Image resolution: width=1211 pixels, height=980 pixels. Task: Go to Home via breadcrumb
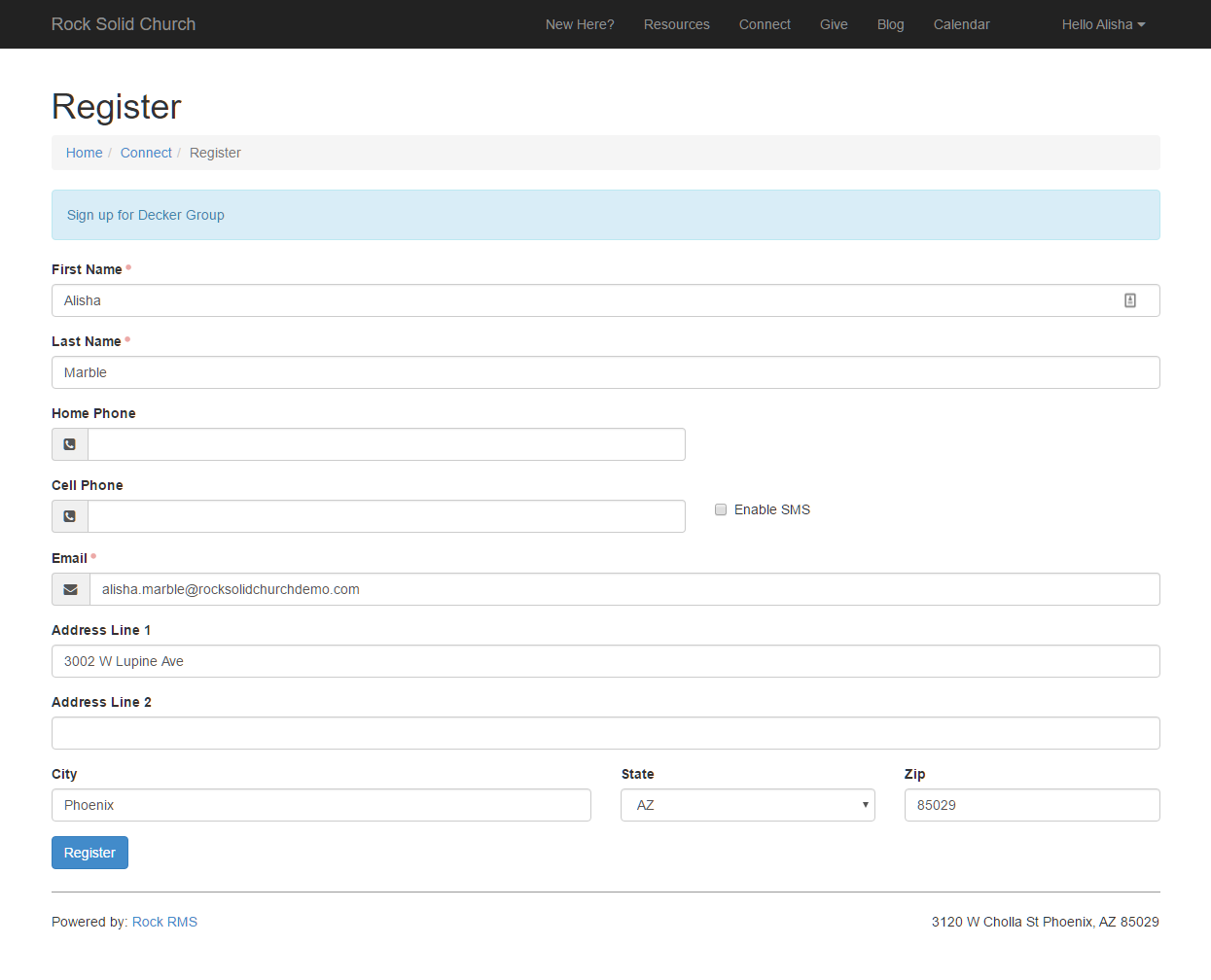[85, 153]
